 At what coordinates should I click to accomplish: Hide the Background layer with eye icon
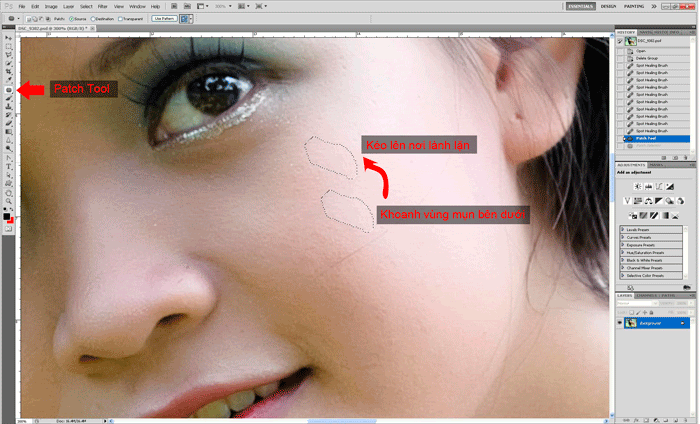tap(620, 324)
